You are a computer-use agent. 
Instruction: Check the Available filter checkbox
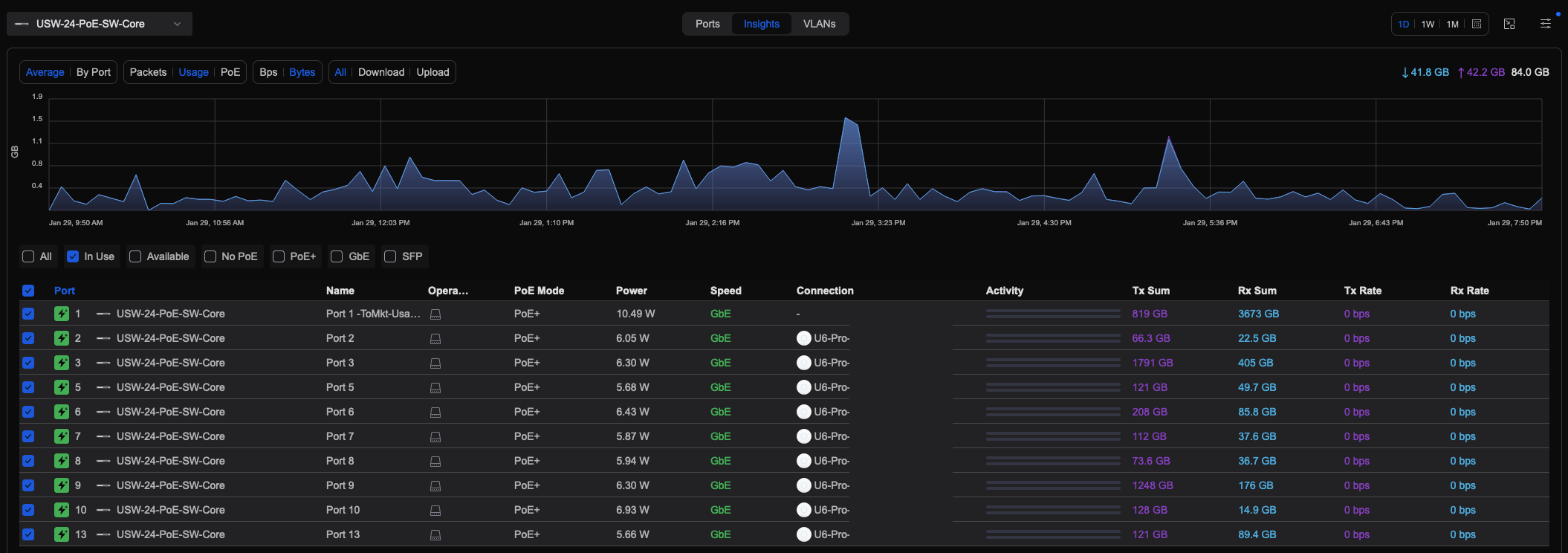tap(135, 256)
